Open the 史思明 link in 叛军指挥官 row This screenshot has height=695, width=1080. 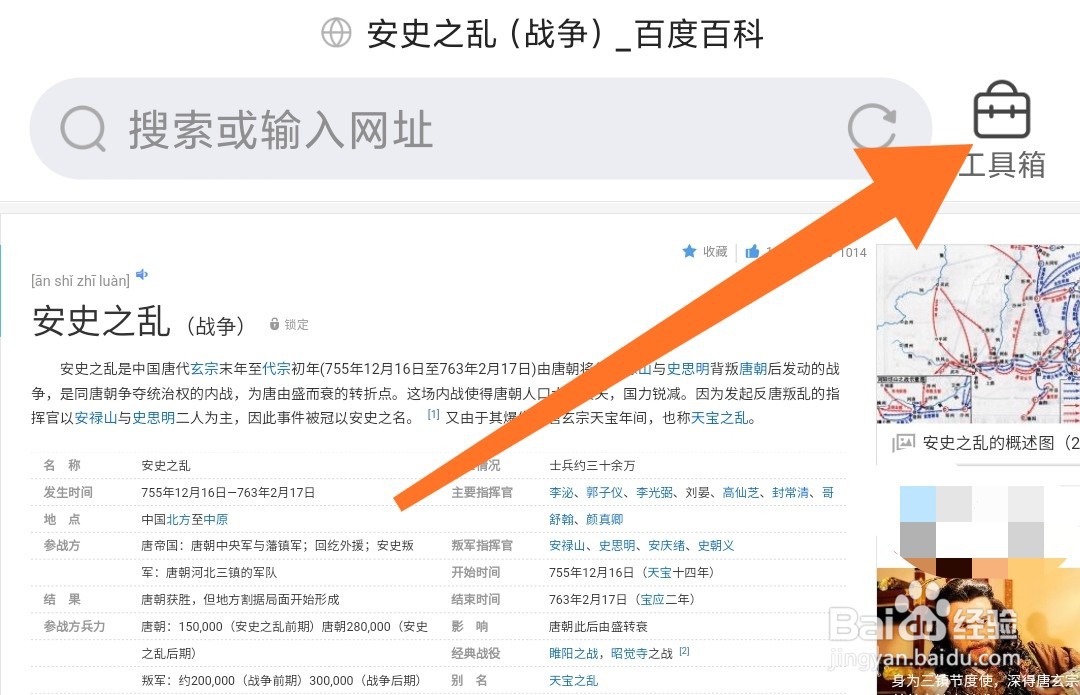pyautogui.click(x=617, y=546)
